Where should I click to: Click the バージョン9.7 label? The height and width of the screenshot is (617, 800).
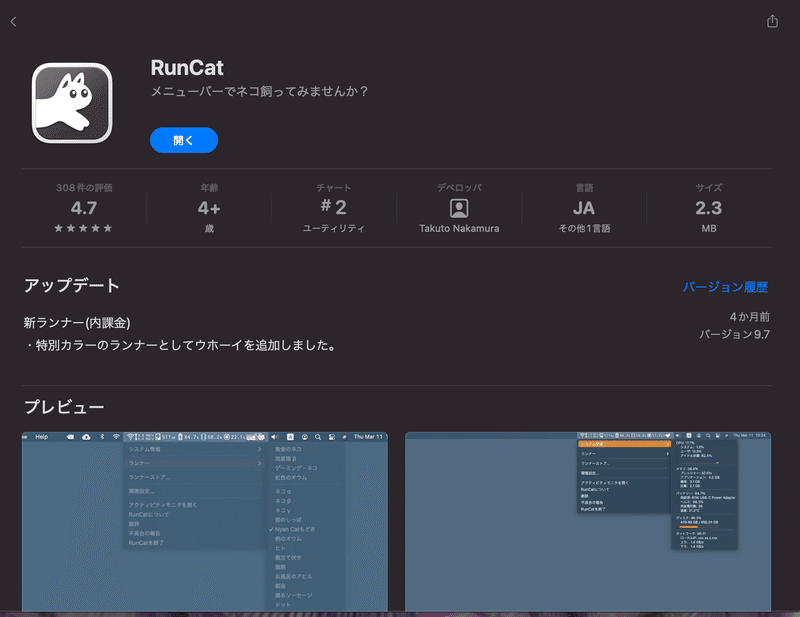coord(734,335)
